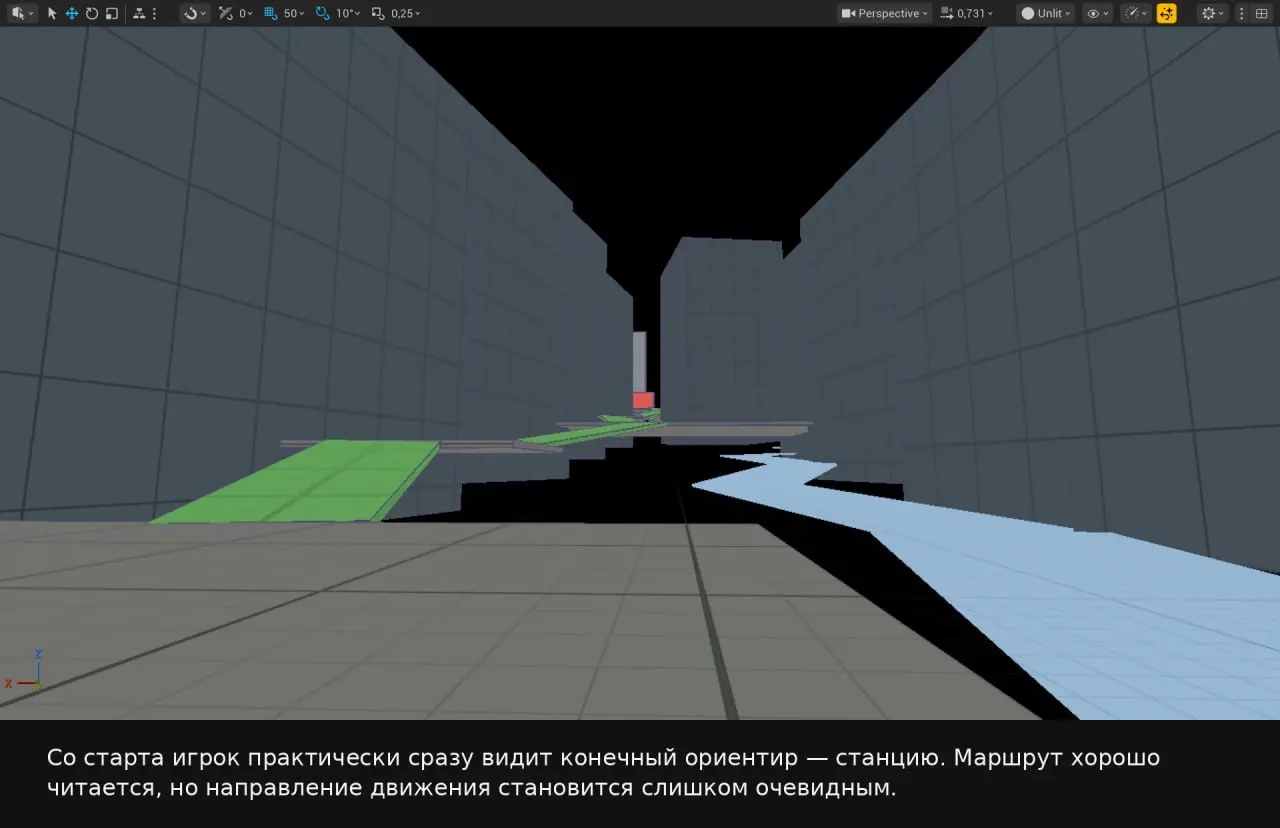Open the viewport gear settings menu

coord(1213,13)
